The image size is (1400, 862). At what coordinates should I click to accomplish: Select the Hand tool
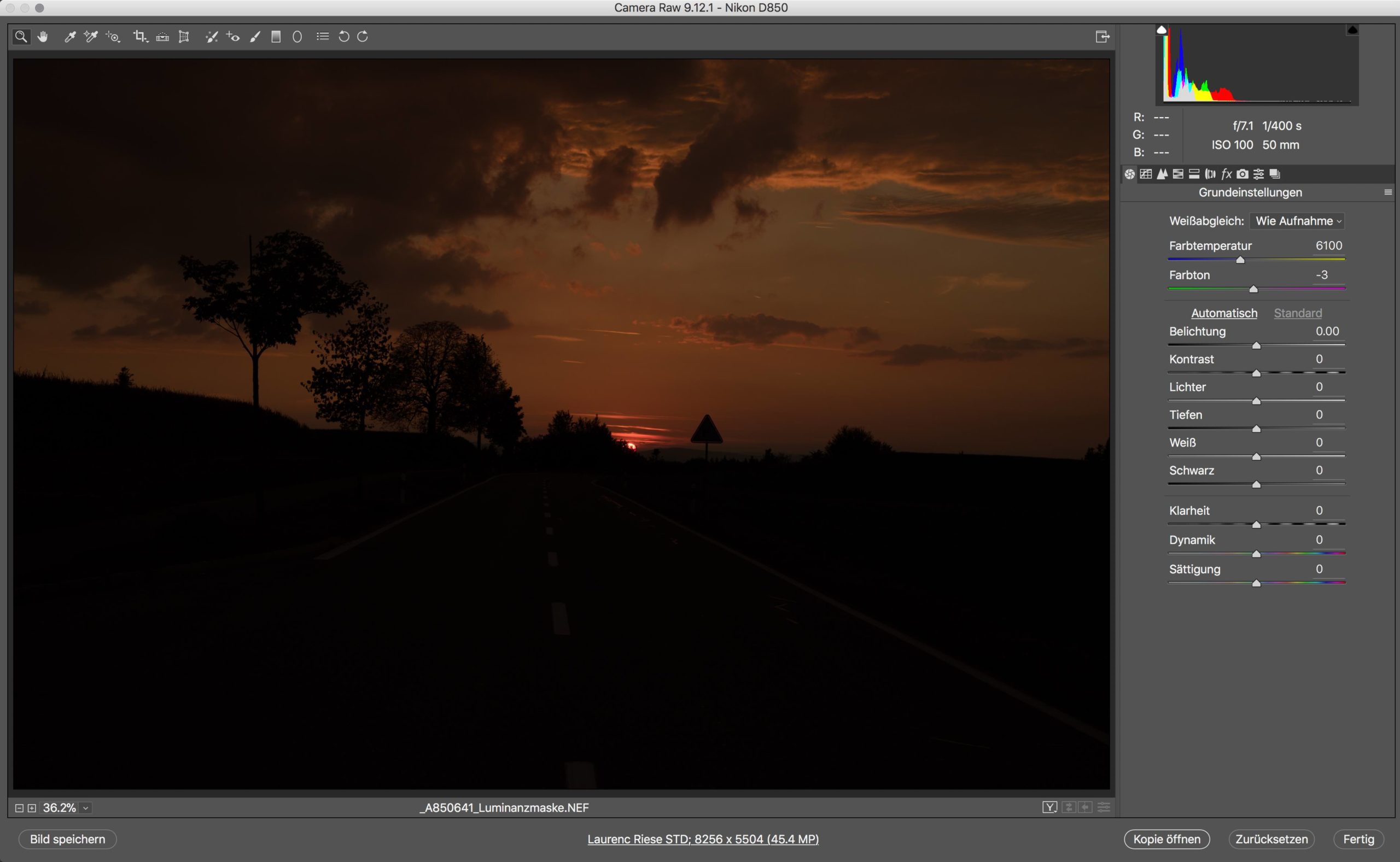point(43,37)
